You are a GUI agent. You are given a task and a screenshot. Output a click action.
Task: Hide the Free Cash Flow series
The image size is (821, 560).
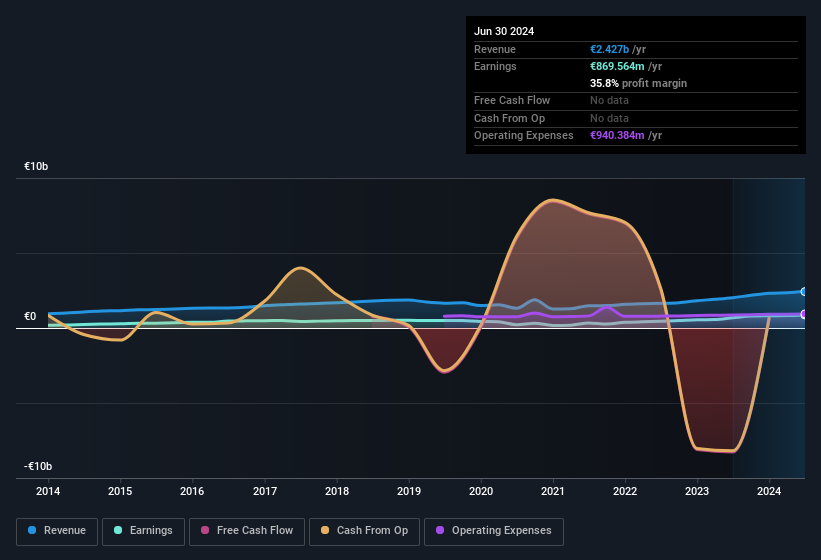click(x=247, y=531)
